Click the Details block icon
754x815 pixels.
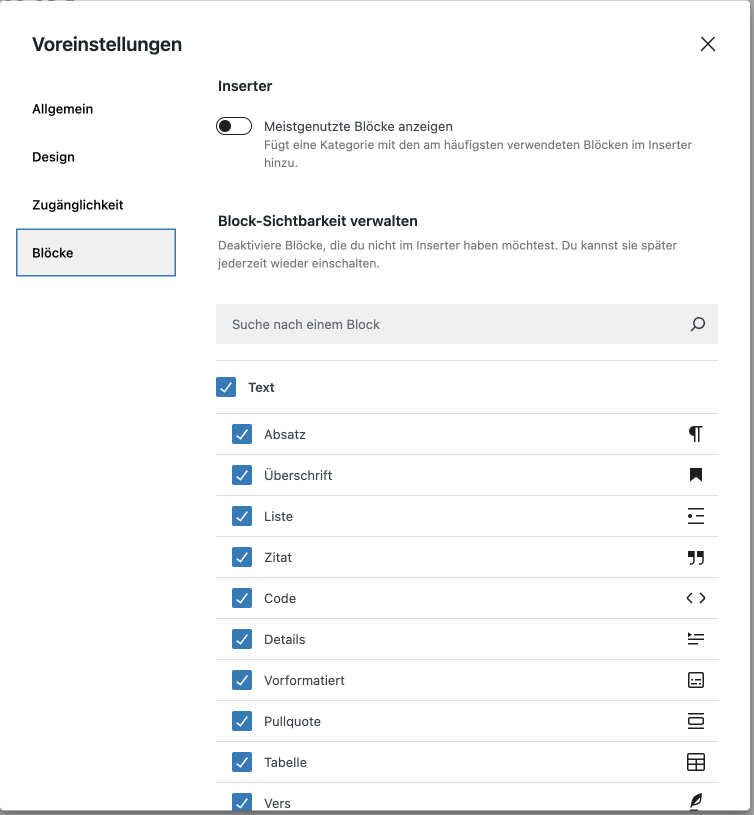696,639
